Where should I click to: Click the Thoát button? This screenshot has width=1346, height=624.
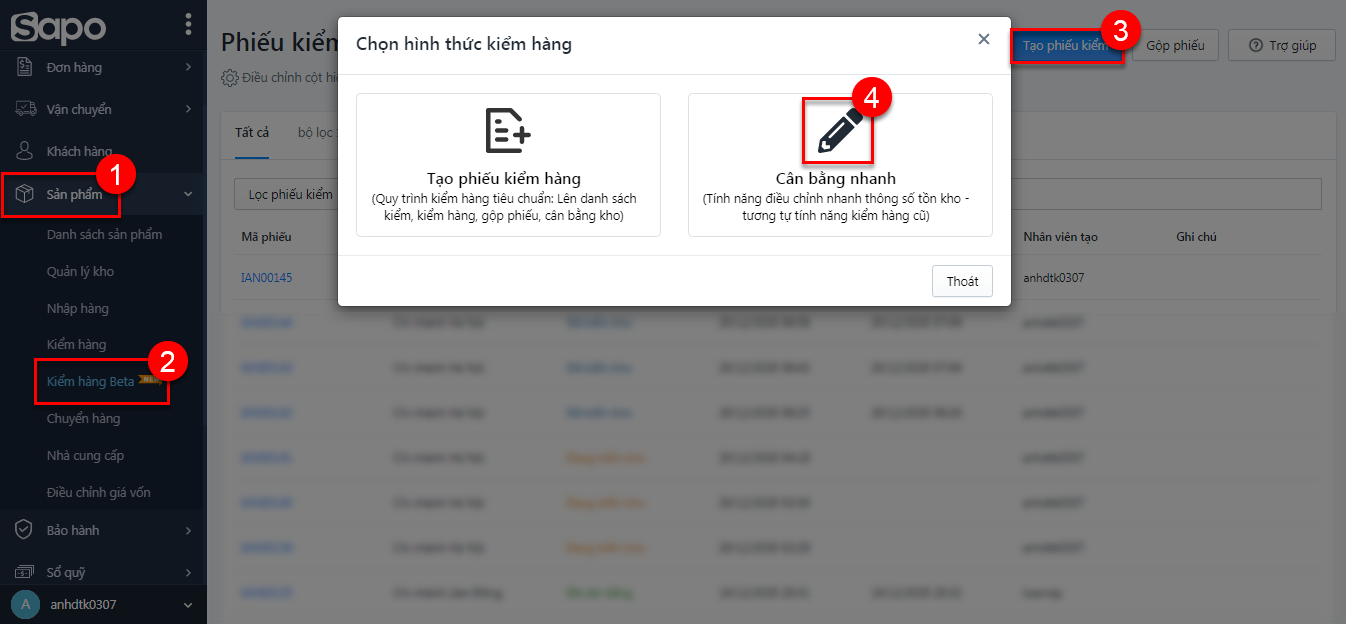(962, 281)
